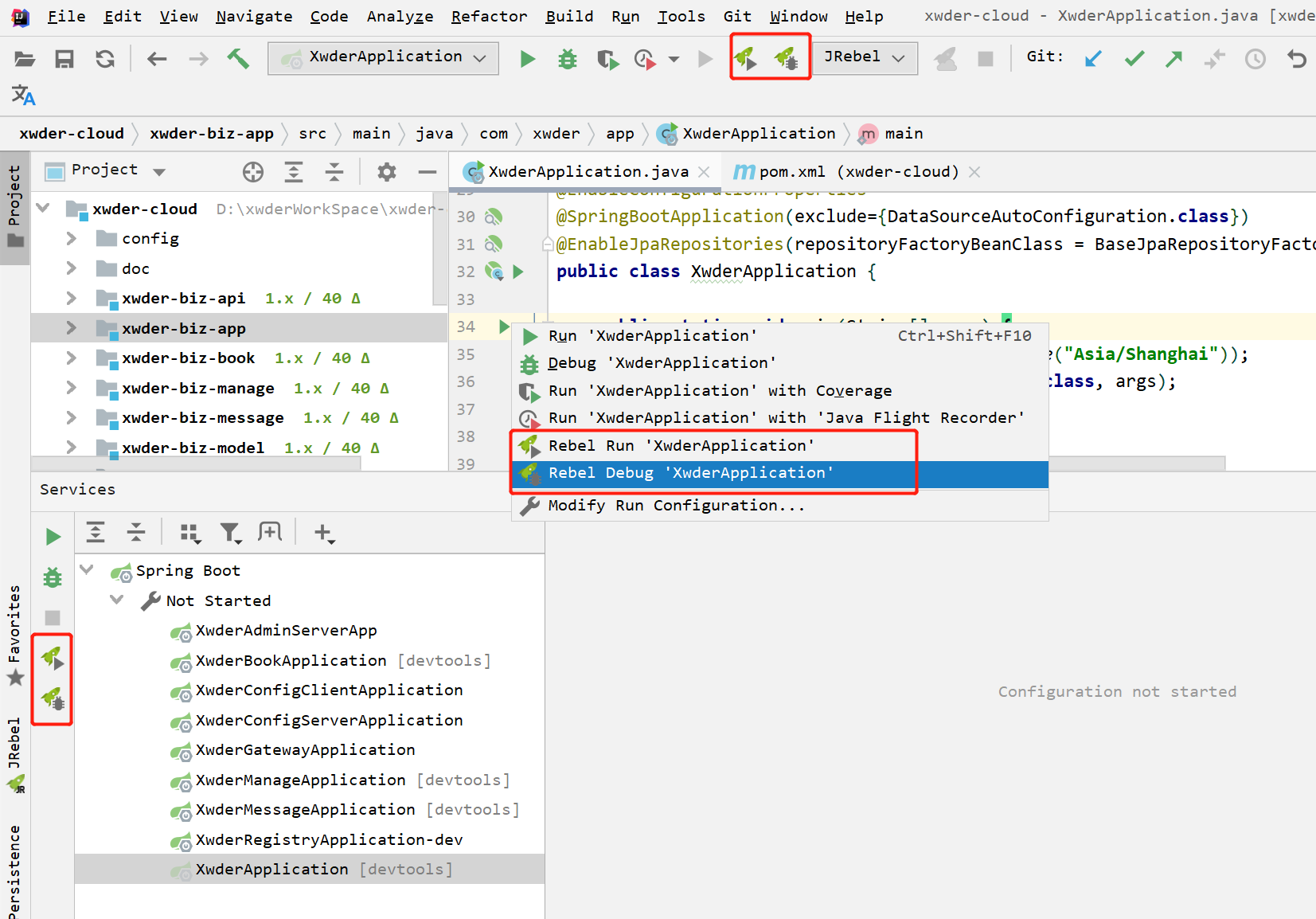Build project hammer icon
This screenshot has height=919, width=1316.
(238, 58)
